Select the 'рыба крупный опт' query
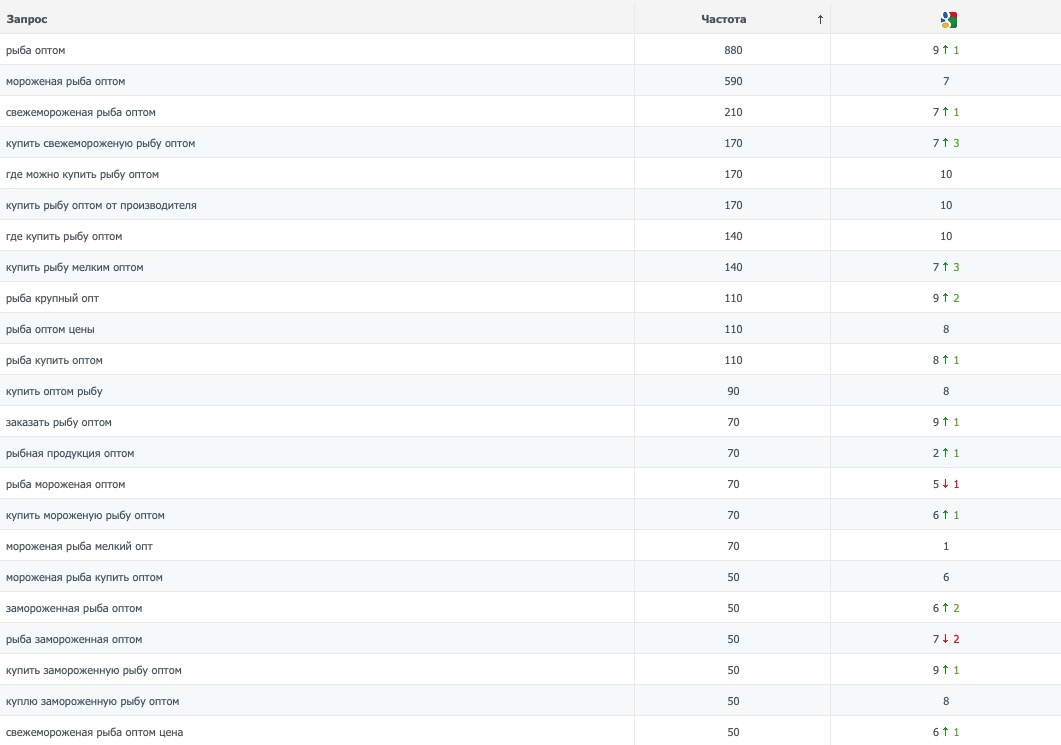The height and width of the screenshot is (745, 1061). point(52,298)
